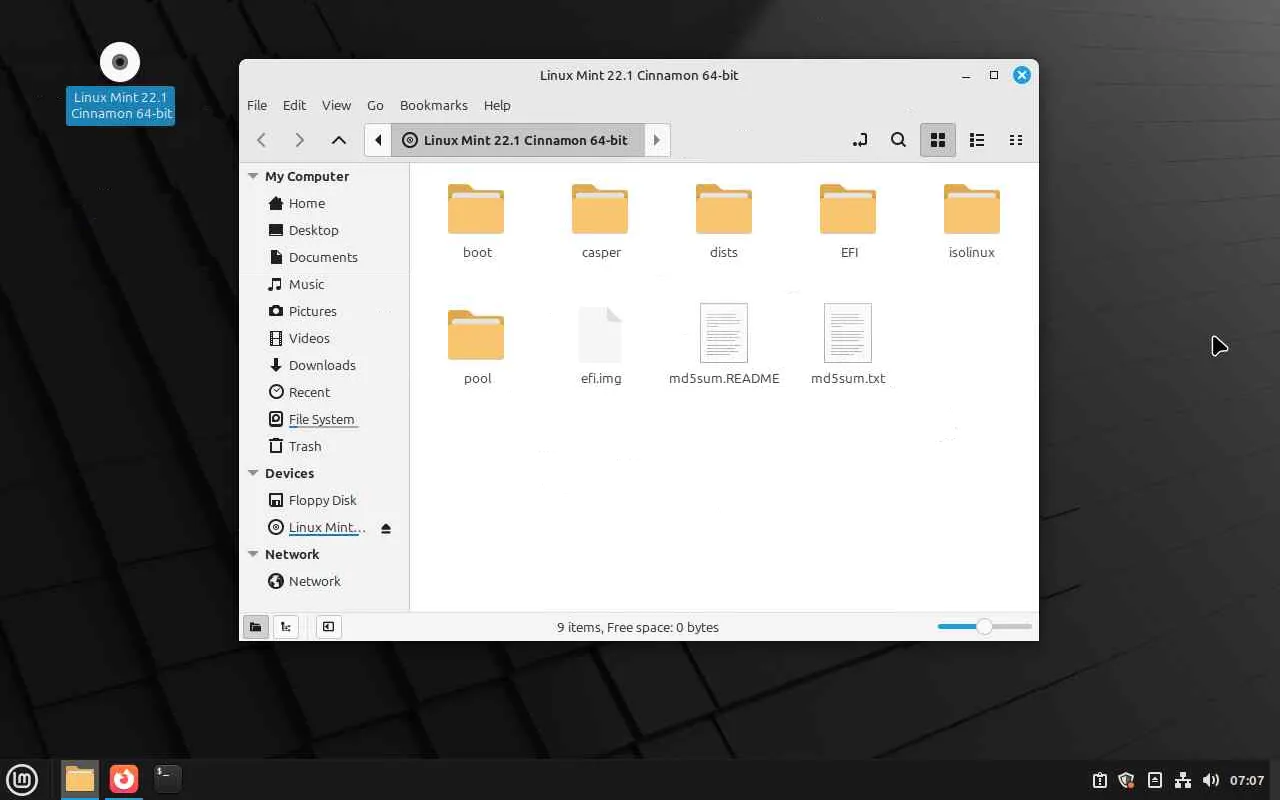Open the File menu
Image resolution: width=1280 pixels, height=800 pixels.
click(x=257, y=105)
